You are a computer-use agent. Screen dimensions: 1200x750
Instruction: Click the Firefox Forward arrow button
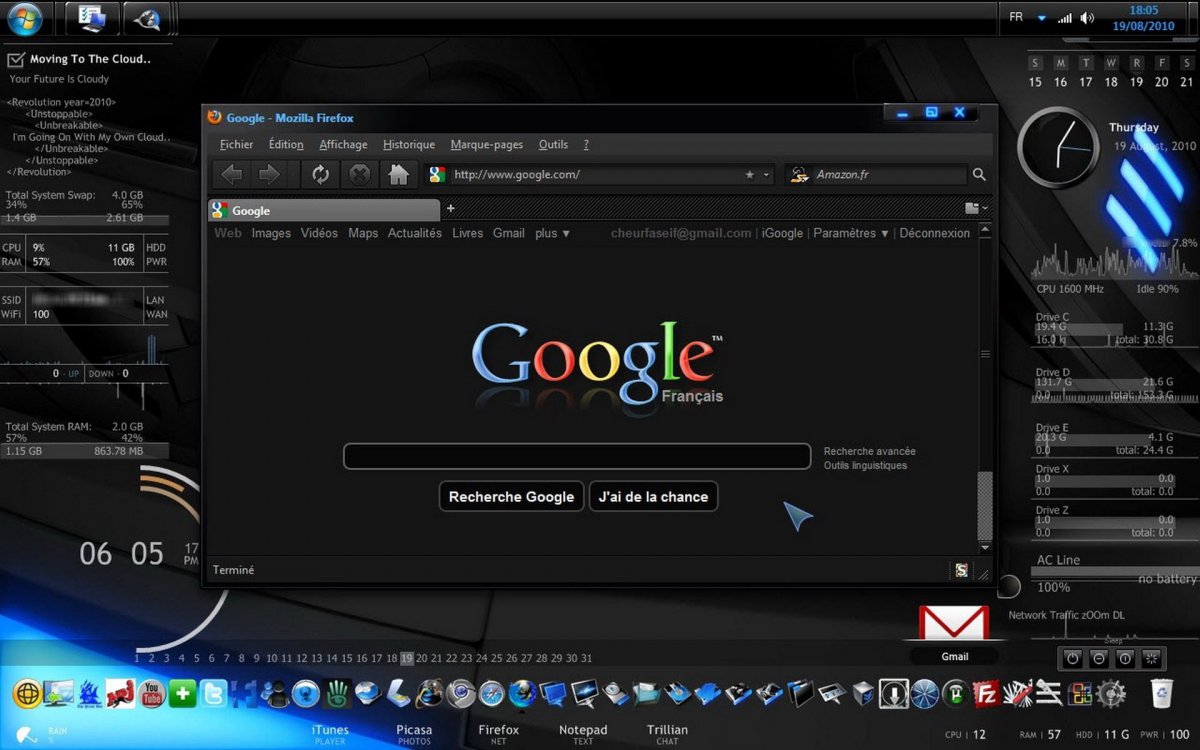[269, 175]
